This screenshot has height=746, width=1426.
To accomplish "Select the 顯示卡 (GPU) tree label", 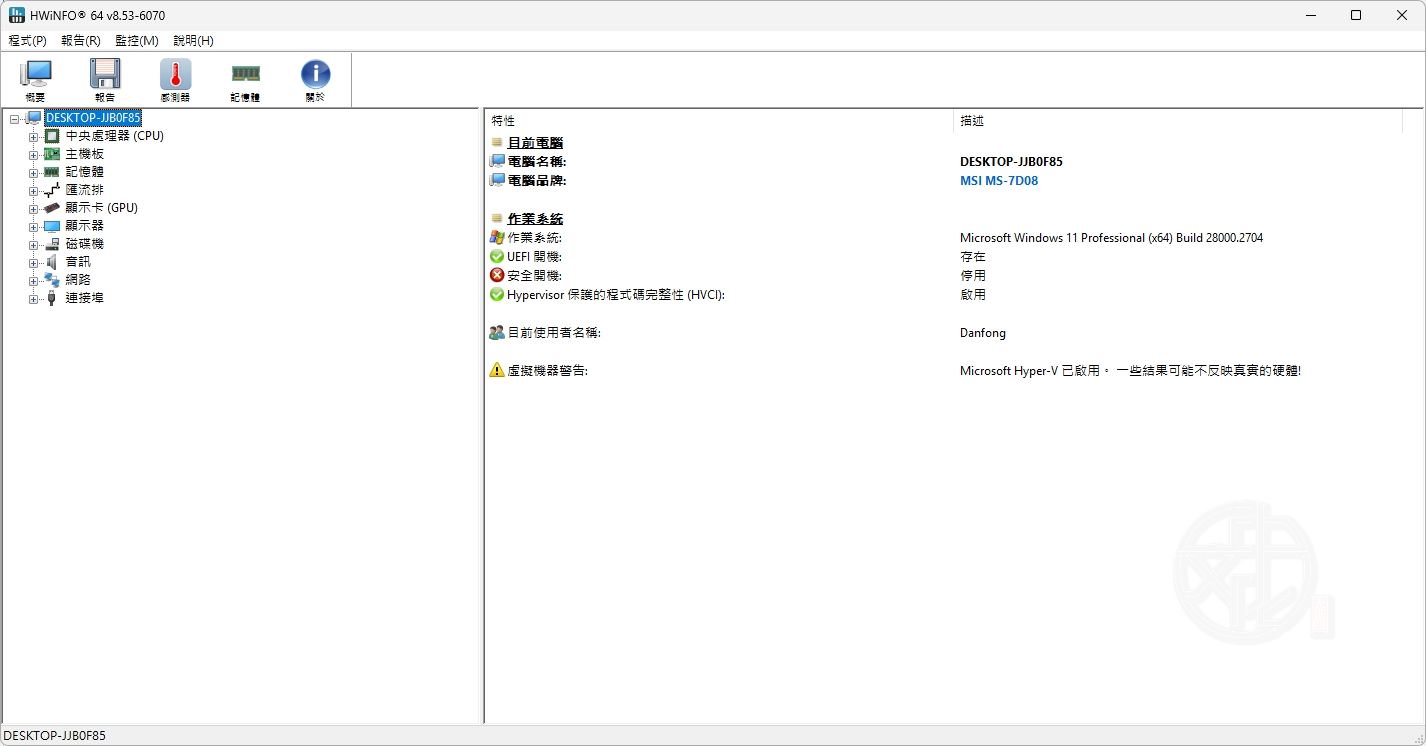I will click(x=101, y=208).
